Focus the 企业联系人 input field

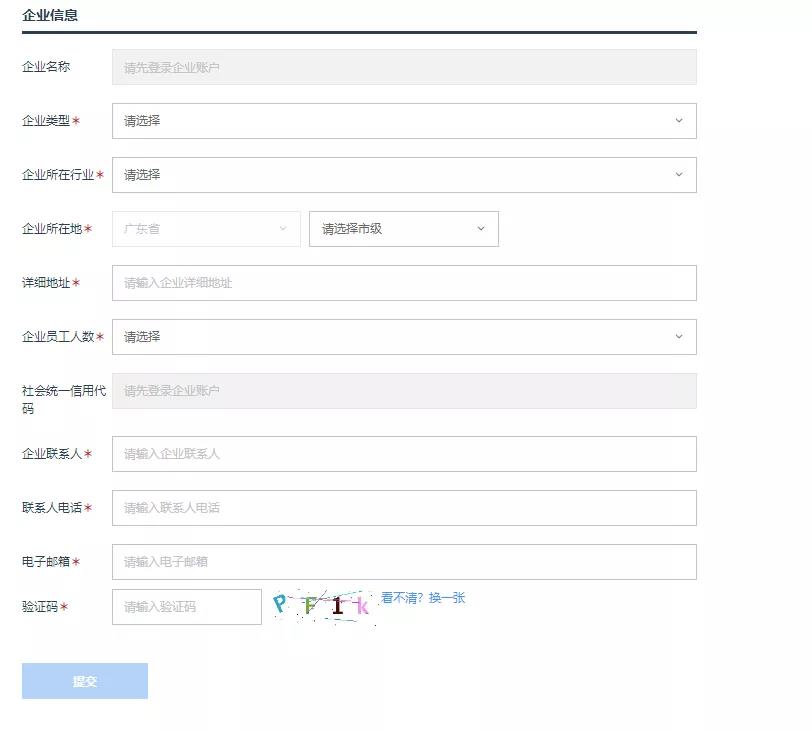pyautogui.click(x=404, y=454)
